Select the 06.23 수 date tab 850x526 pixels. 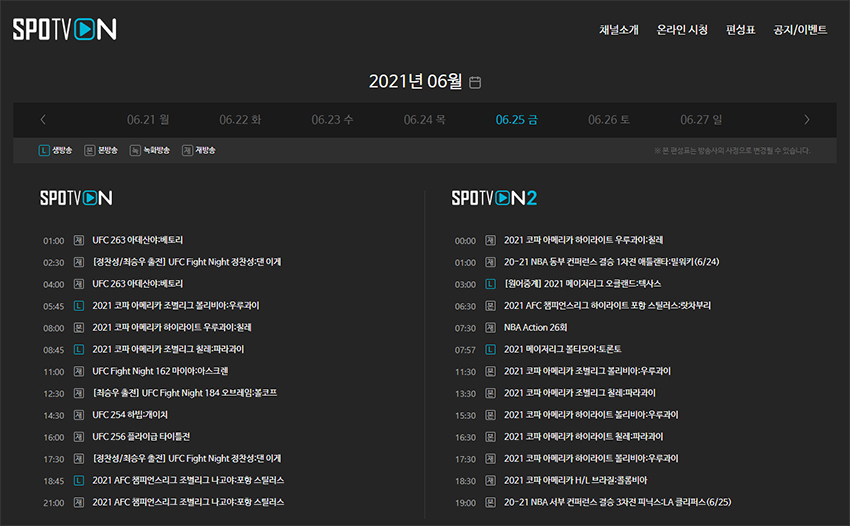(x=332, y=119)
